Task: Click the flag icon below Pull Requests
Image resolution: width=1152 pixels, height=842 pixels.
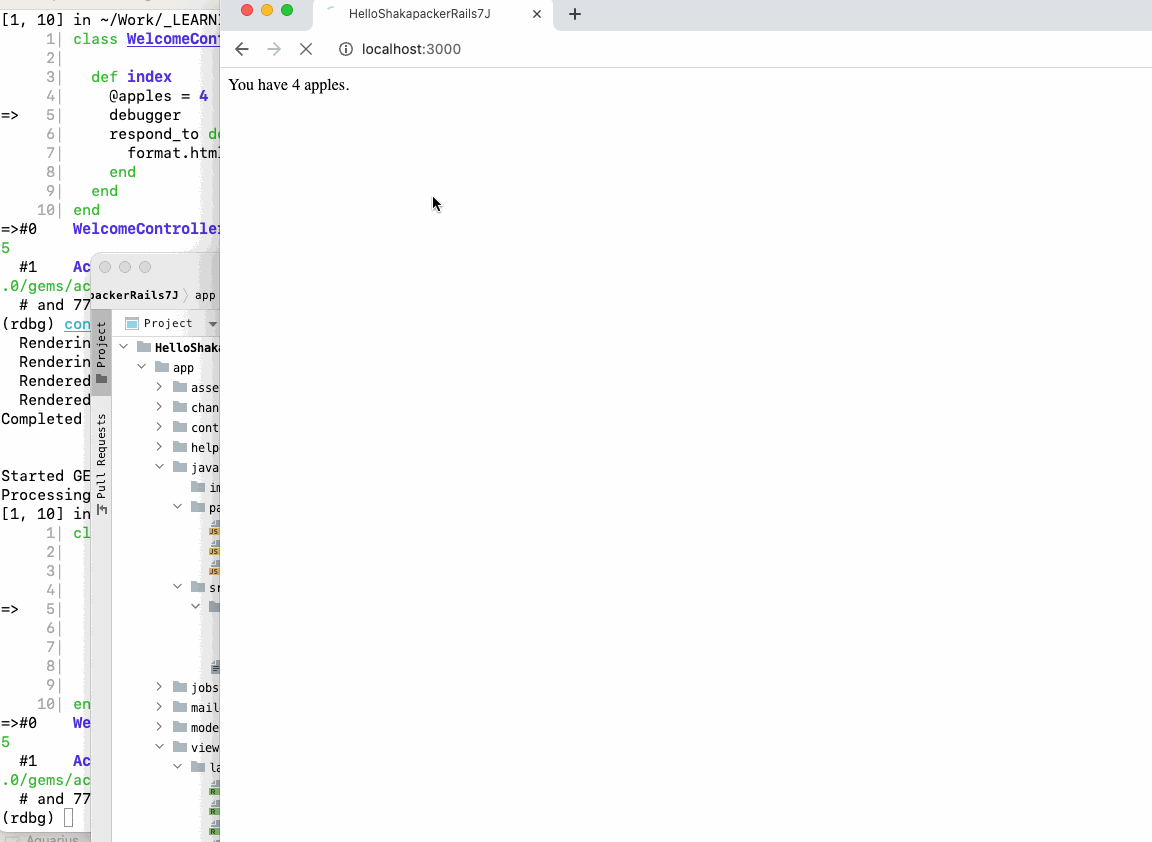Action: [x=102, y=510]
